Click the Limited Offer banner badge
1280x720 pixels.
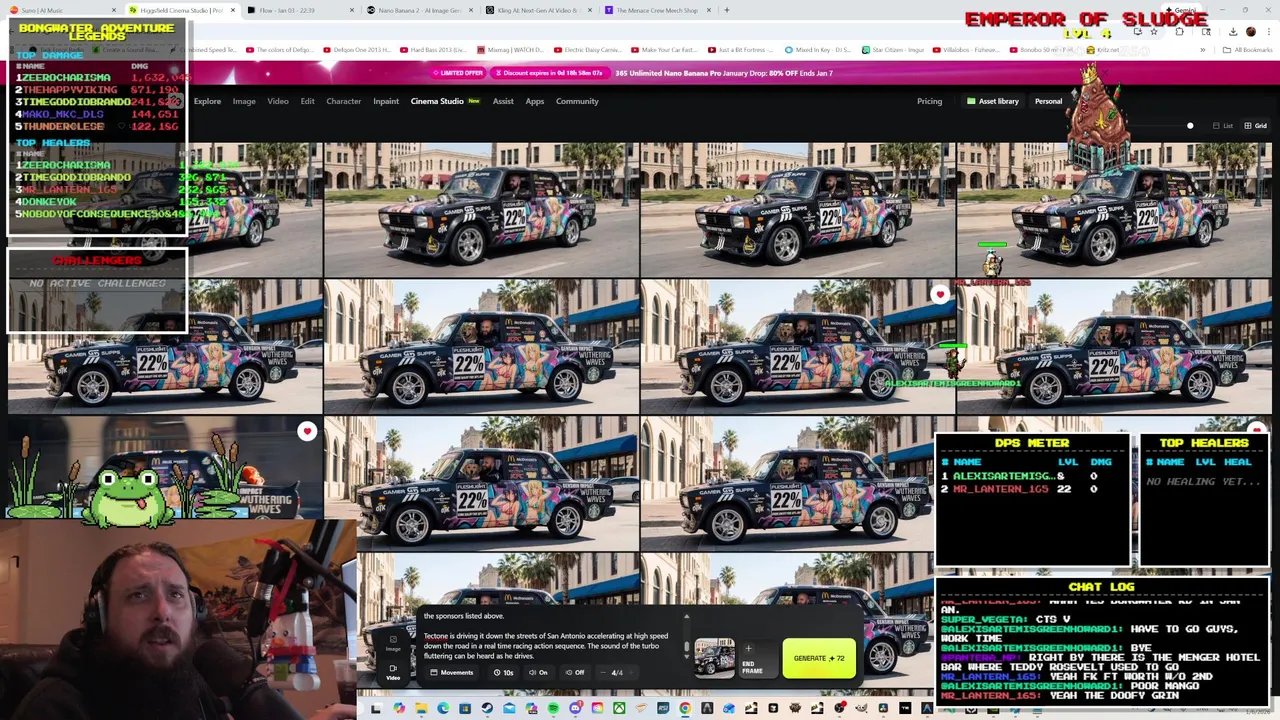pyautogui.click(x=459, y=73)
